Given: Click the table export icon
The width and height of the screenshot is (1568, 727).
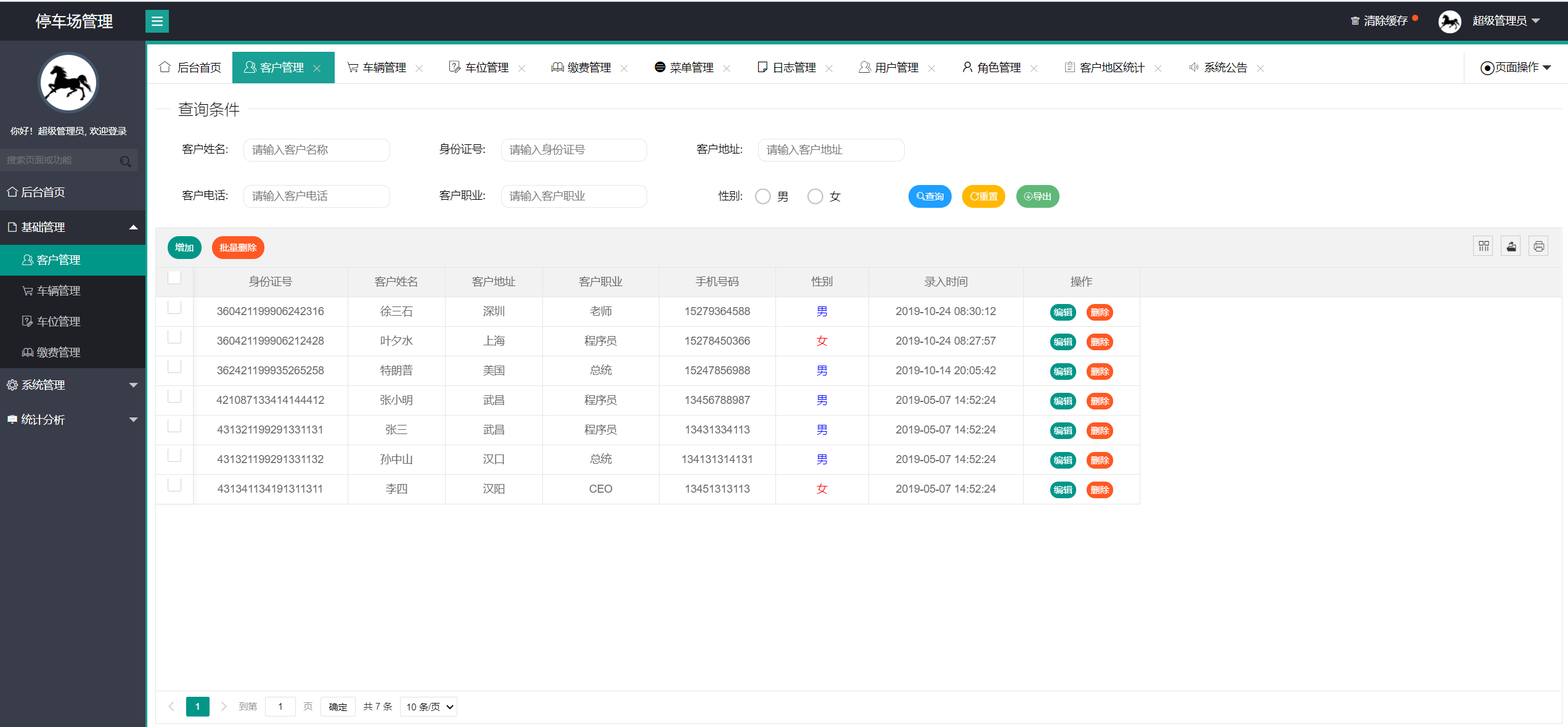Looking at the screenshot, I should [x=1511, y=247].
